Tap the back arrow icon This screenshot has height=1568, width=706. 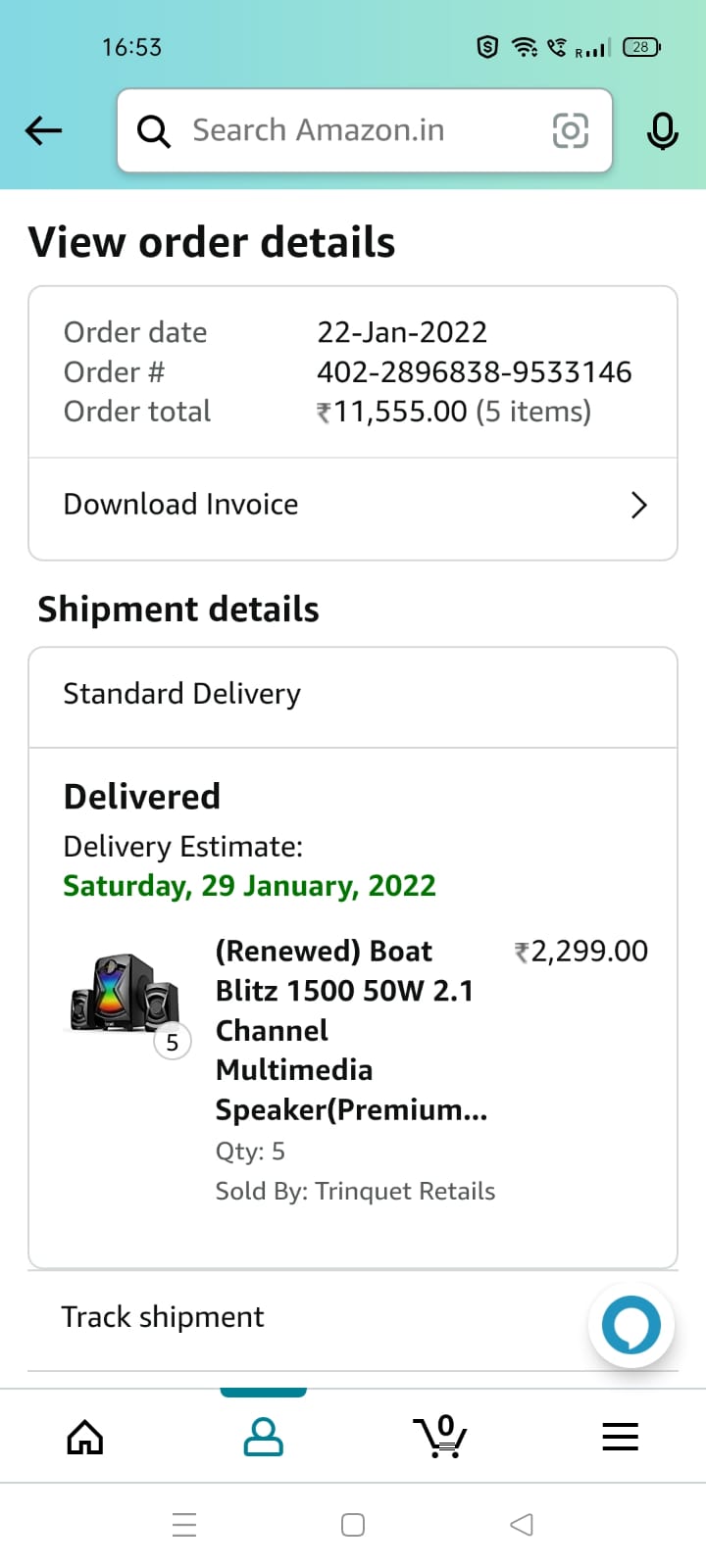[44, 130]
